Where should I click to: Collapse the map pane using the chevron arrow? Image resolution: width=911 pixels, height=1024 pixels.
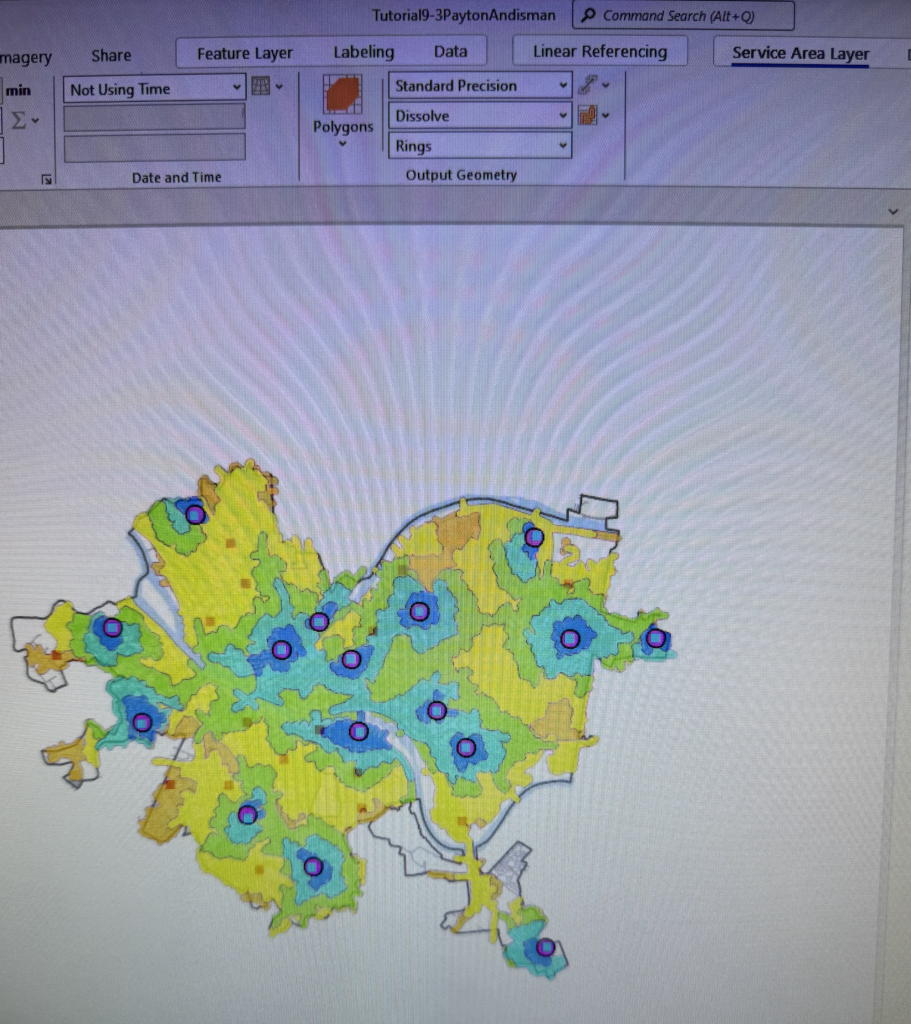893,211
